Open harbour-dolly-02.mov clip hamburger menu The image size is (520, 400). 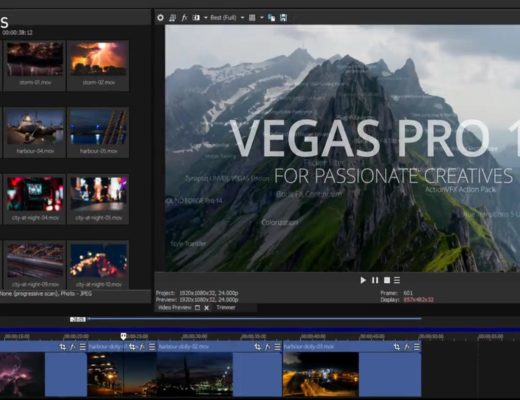[277, 347]
